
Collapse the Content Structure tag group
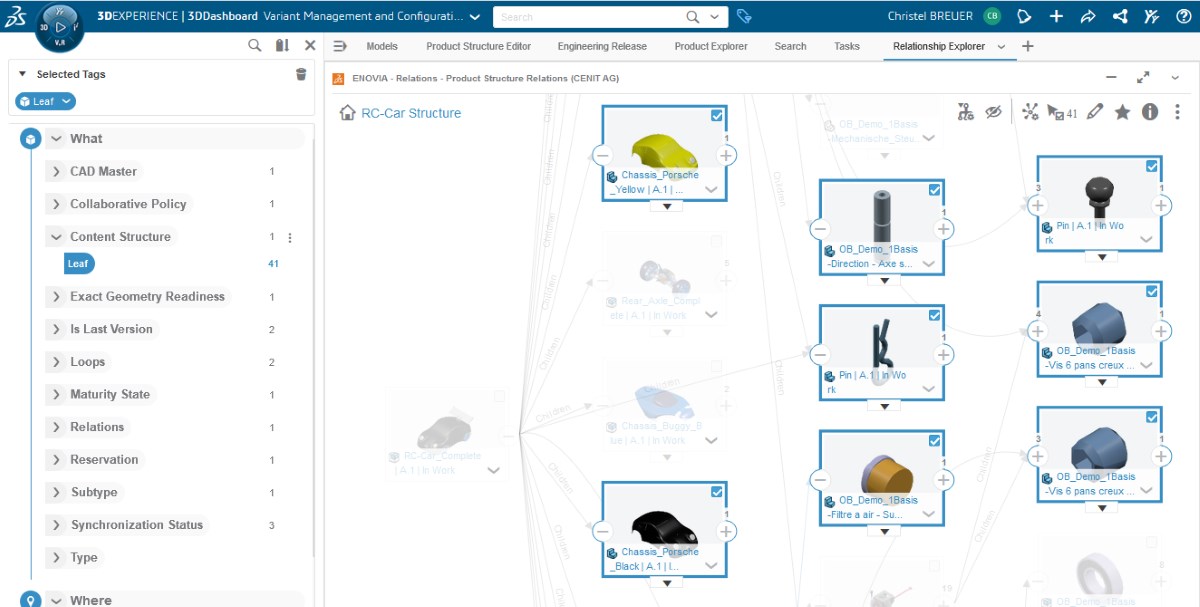pos(57,237)
